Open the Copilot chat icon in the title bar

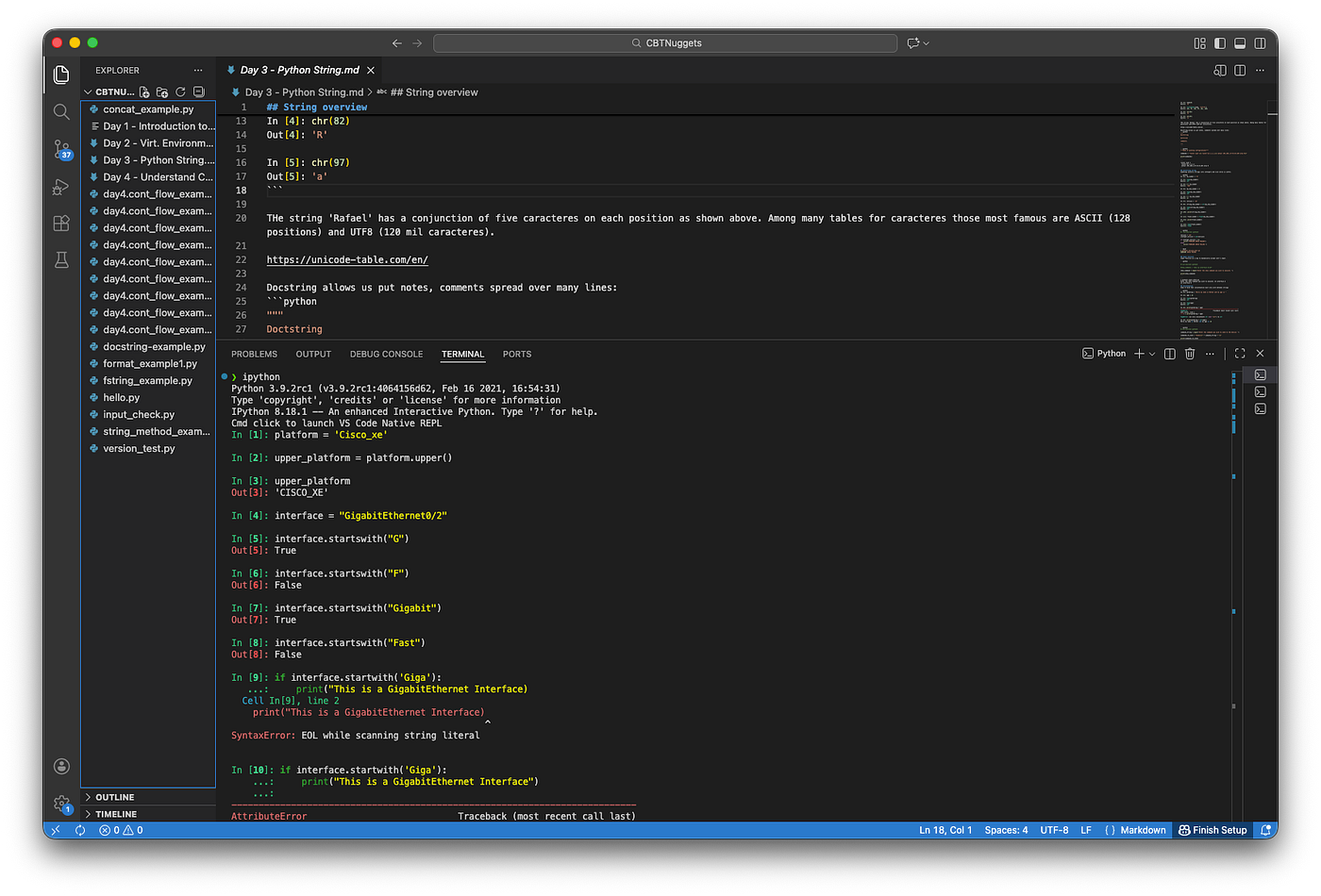[912, 43]
